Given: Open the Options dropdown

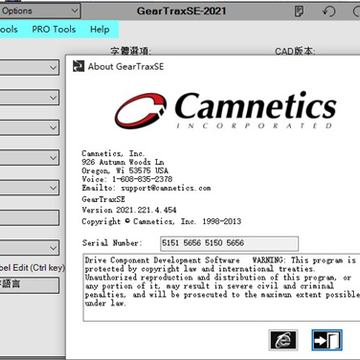Looking at the screenshot, I should point(40,11).
